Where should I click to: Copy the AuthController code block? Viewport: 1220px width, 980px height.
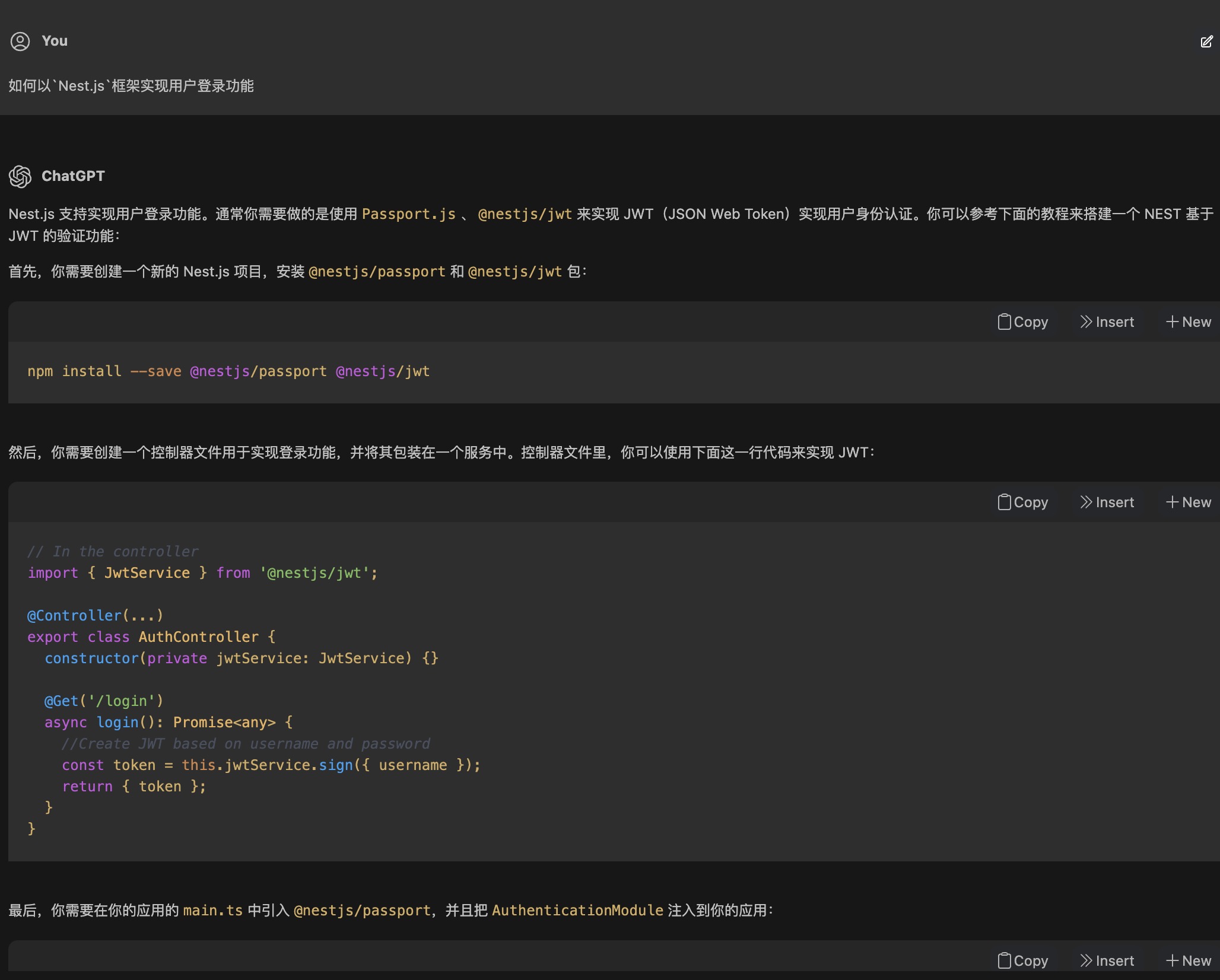(1023, 502)
